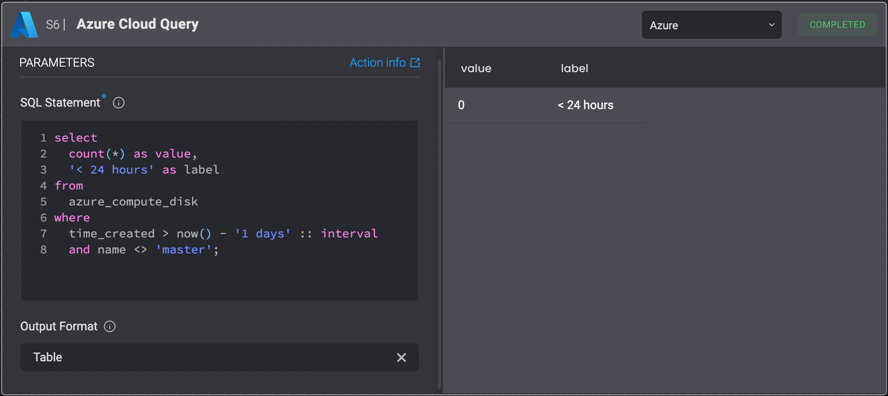The width and height of the screenshot is (888, 396).
Task: Click the external link icon beside Action info
Action: (x=415, y=62)
